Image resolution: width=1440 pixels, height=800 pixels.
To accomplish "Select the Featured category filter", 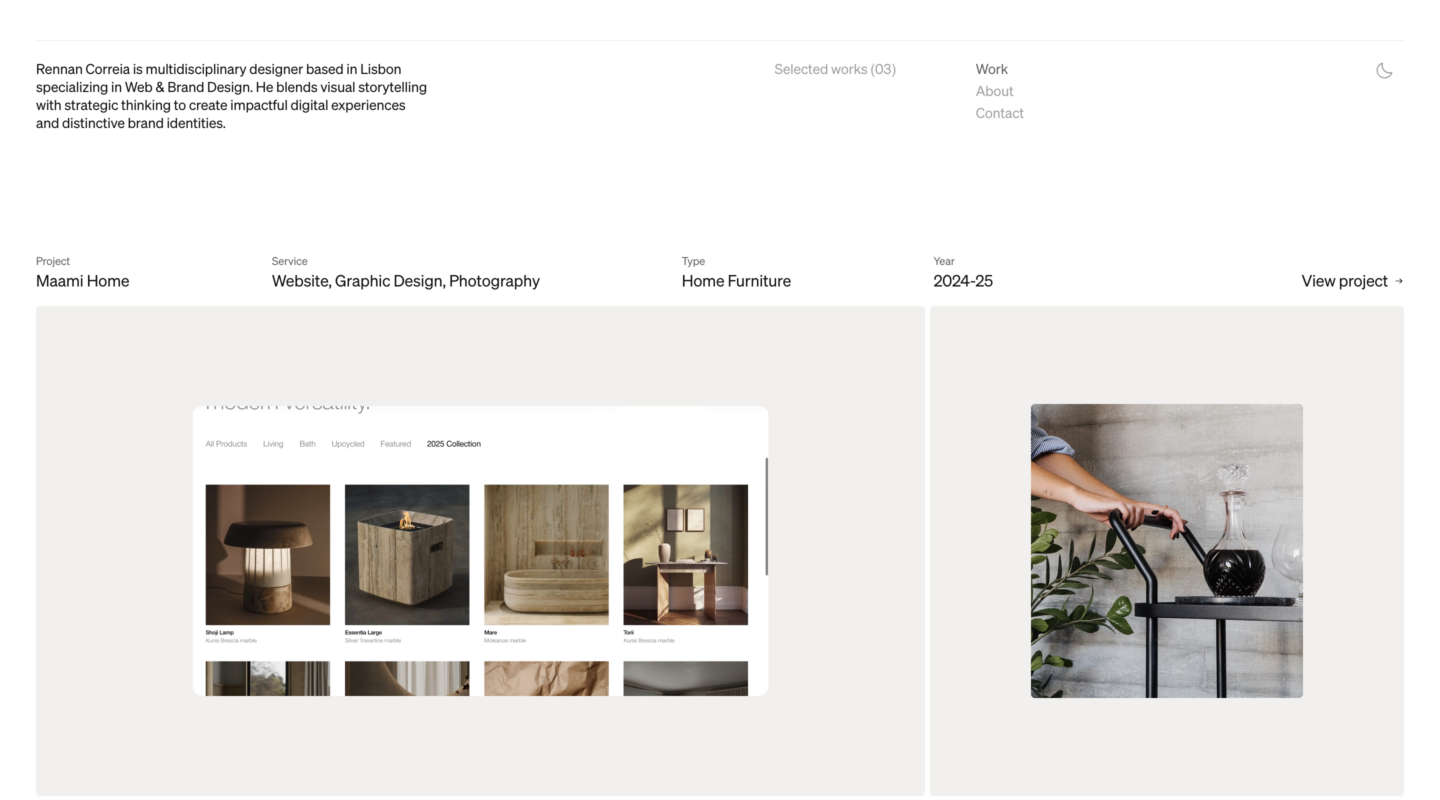I will click(395, 444).
